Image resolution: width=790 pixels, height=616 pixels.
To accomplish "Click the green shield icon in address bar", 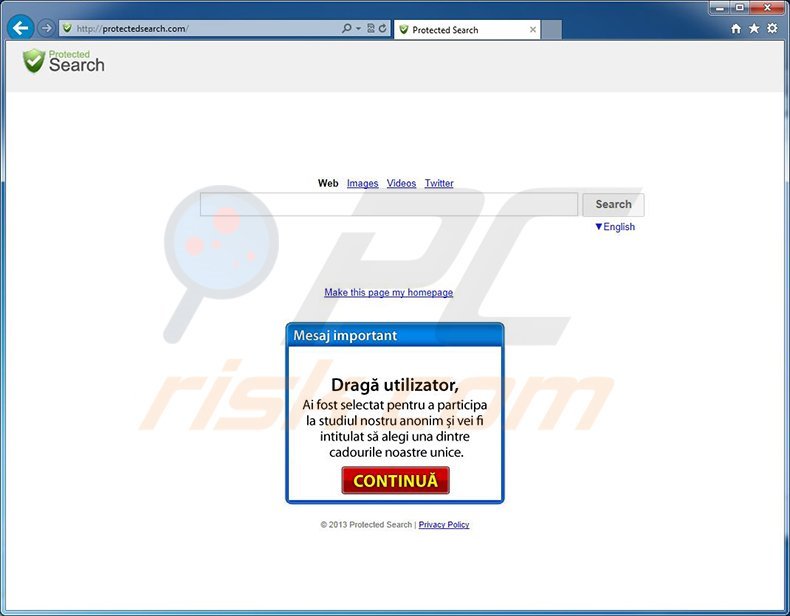I will click(x=67, y=28).
